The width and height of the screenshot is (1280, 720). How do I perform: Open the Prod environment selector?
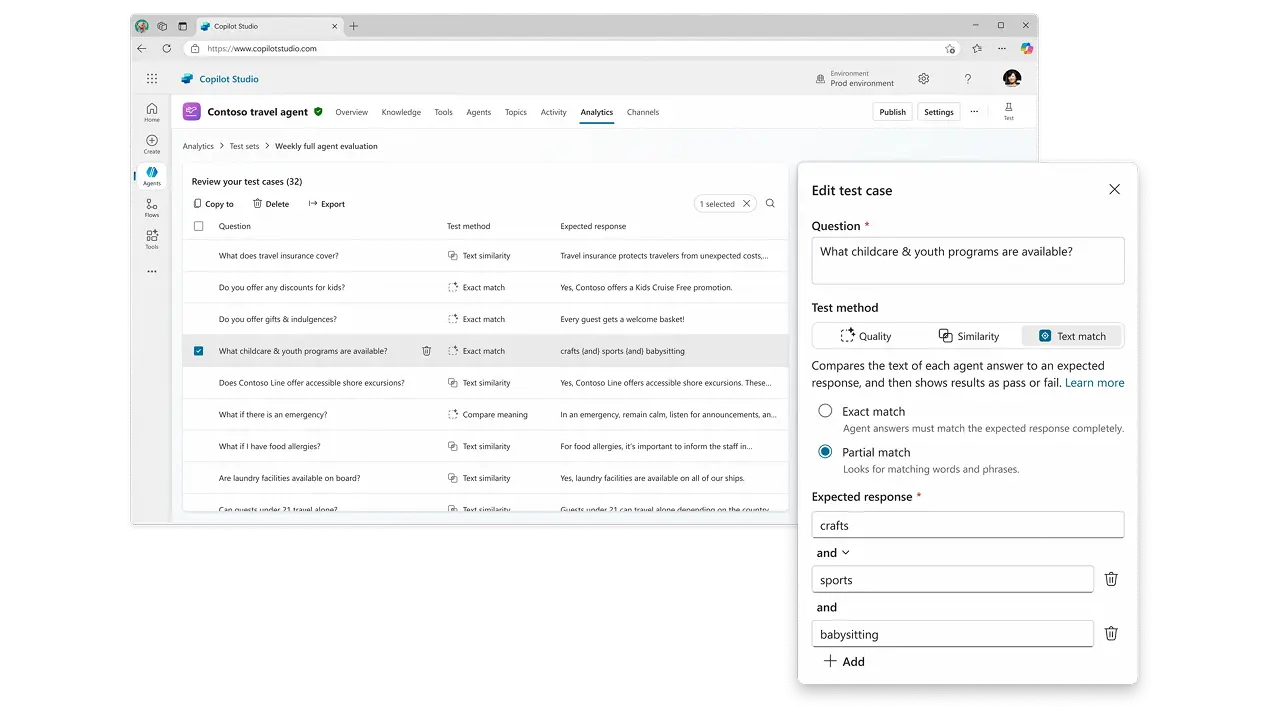coord(855,79)
